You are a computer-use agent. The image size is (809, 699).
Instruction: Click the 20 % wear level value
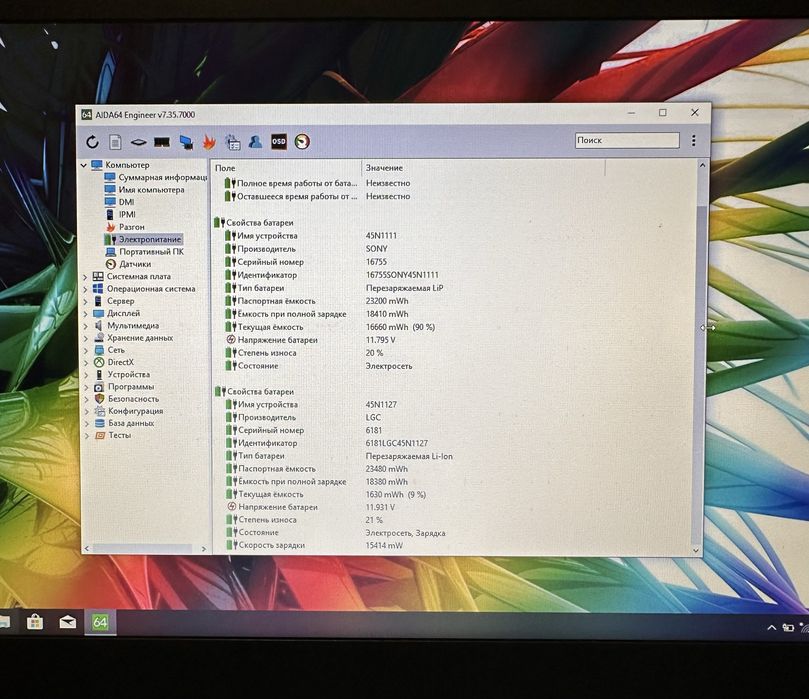tap(374, 353)
